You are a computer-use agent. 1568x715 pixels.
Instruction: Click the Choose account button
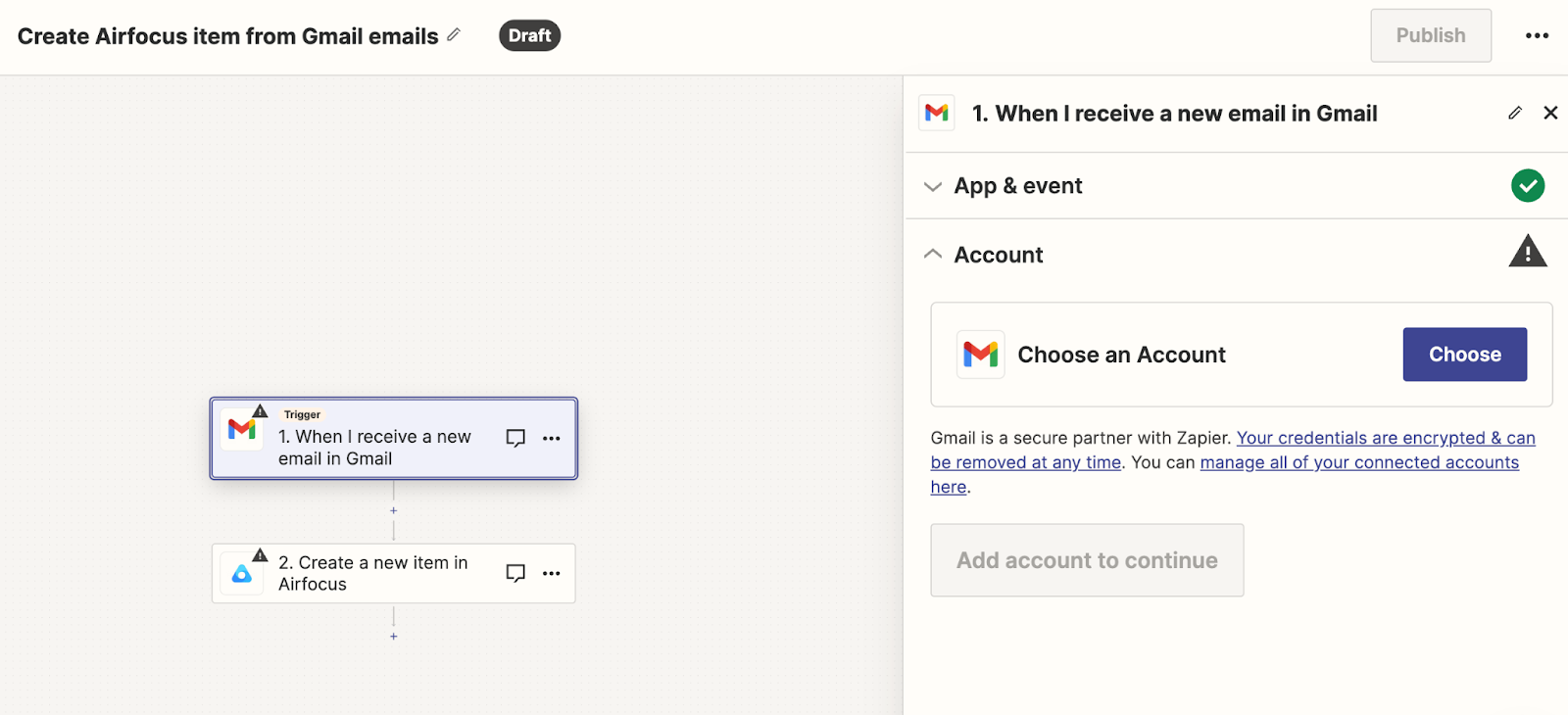tap(1464, 354)
